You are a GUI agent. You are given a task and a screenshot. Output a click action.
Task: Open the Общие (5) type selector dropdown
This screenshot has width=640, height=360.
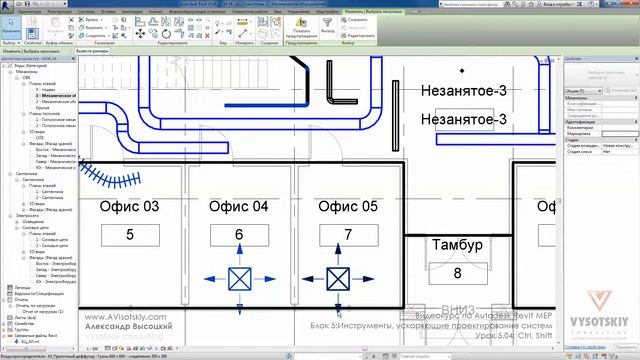(x=583, y=91)
